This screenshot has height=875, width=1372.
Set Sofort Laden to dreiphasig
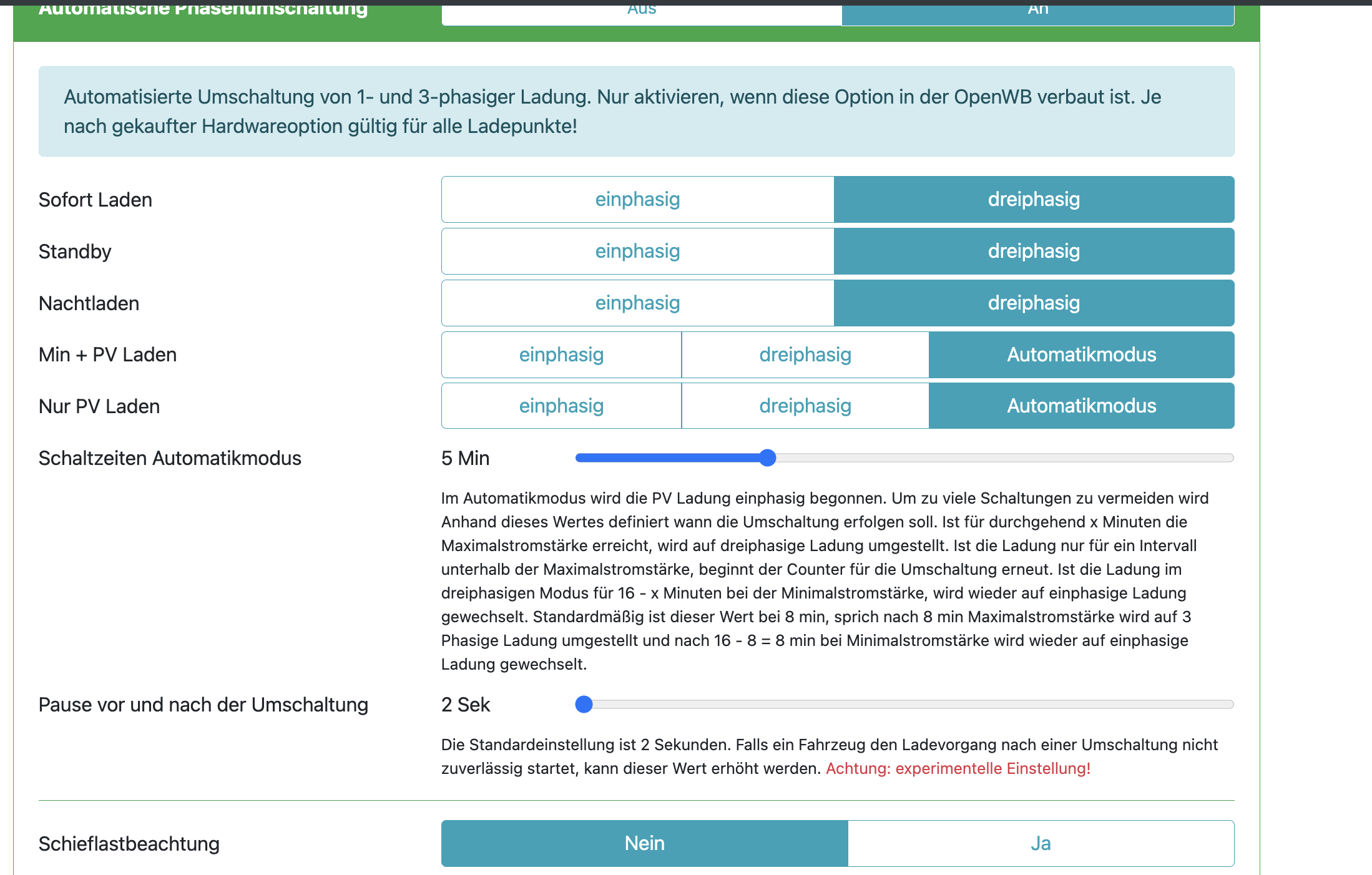1034,200
